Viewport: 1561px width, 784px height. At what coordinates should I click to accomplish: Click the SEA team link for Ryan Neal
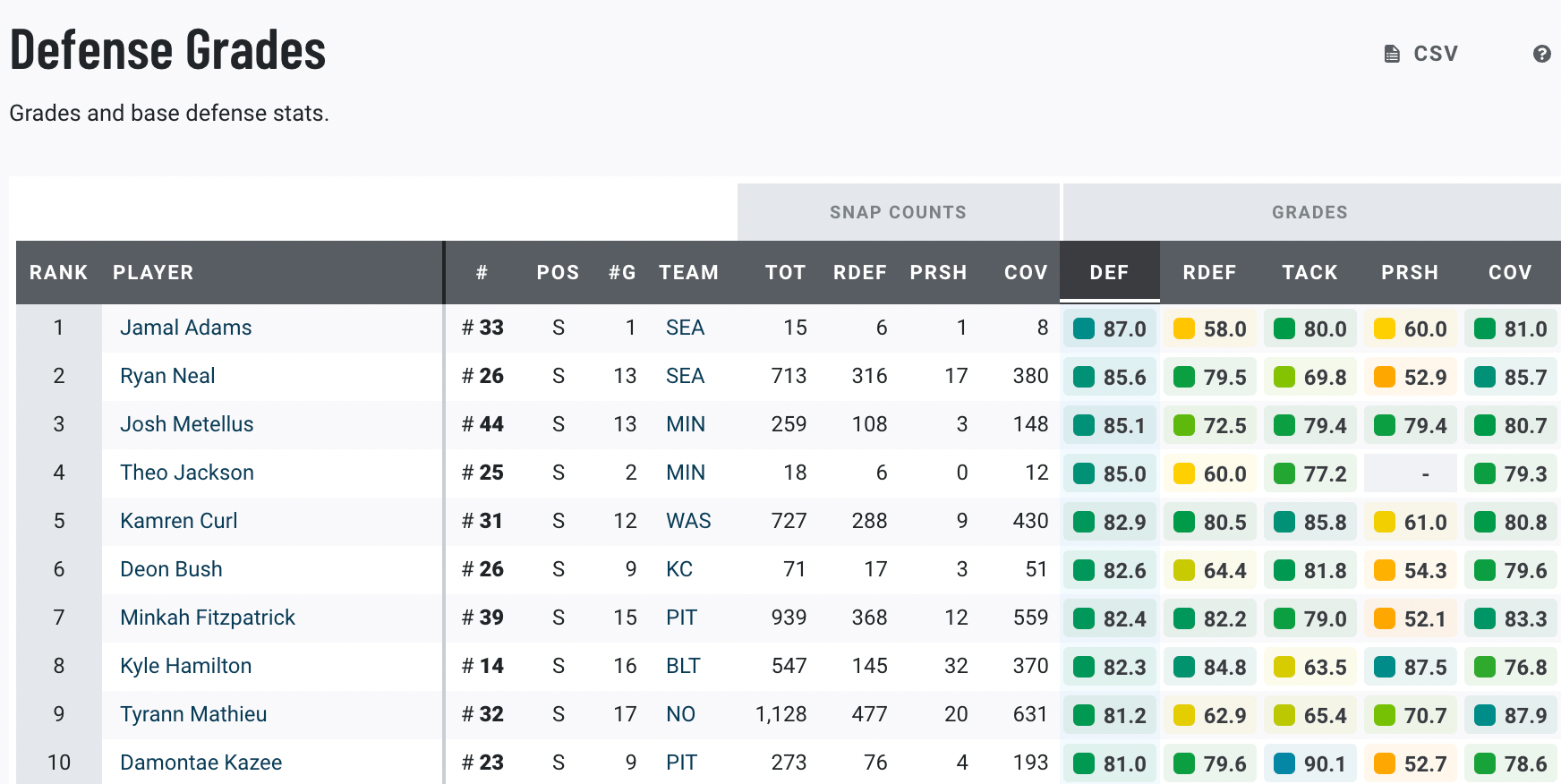click(x=685, y=376)
